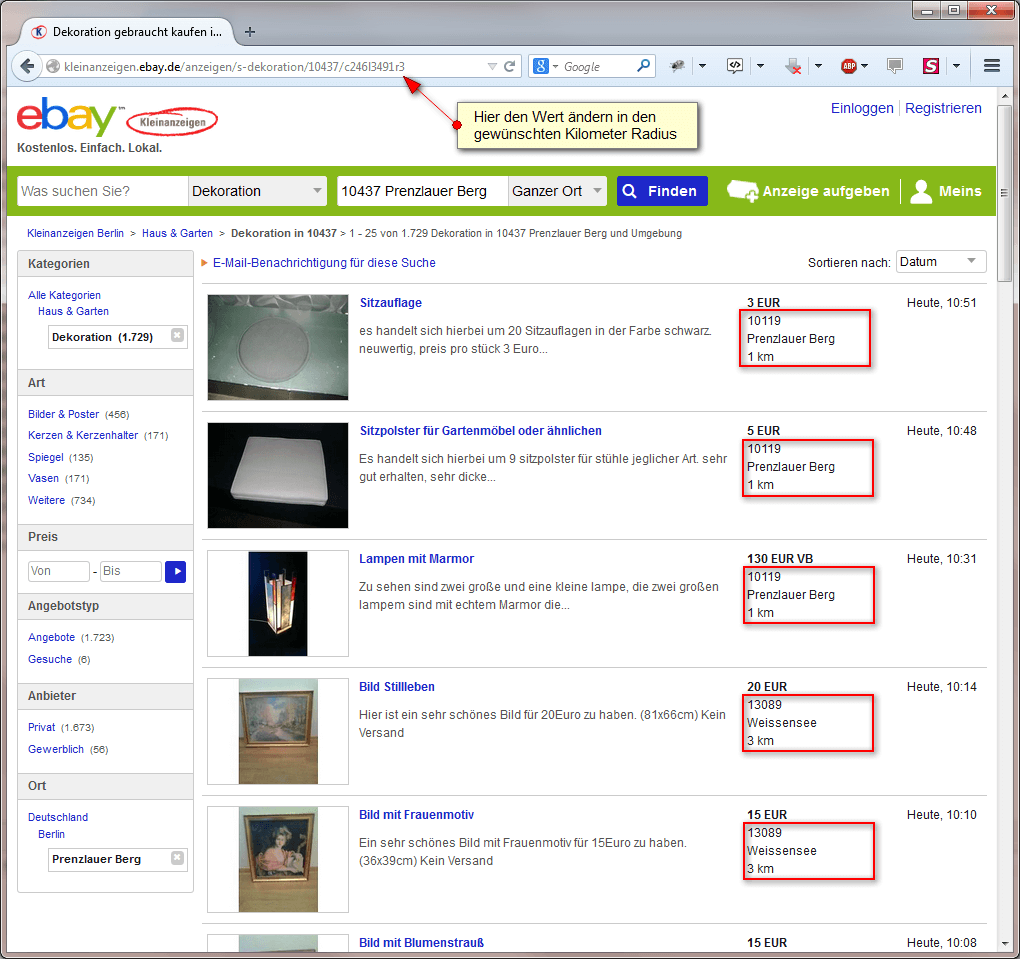
Task: Click the Bis maximum price field
Action: point(130,571)
